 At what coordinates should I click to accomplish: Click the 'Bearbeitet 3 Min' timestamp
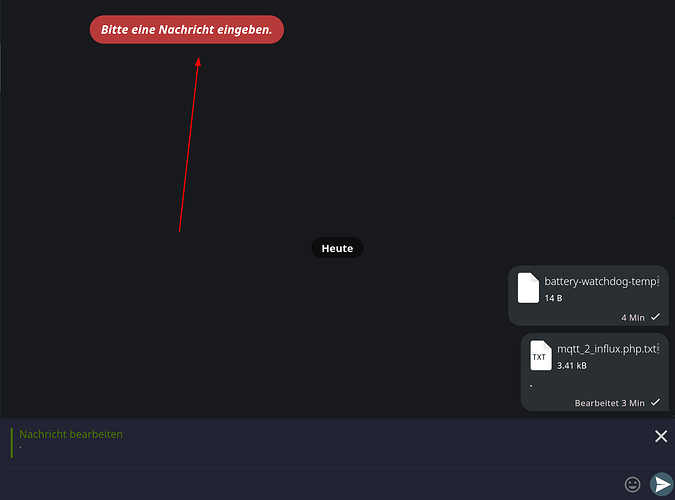pyautogui.click(x=609, y=402)
